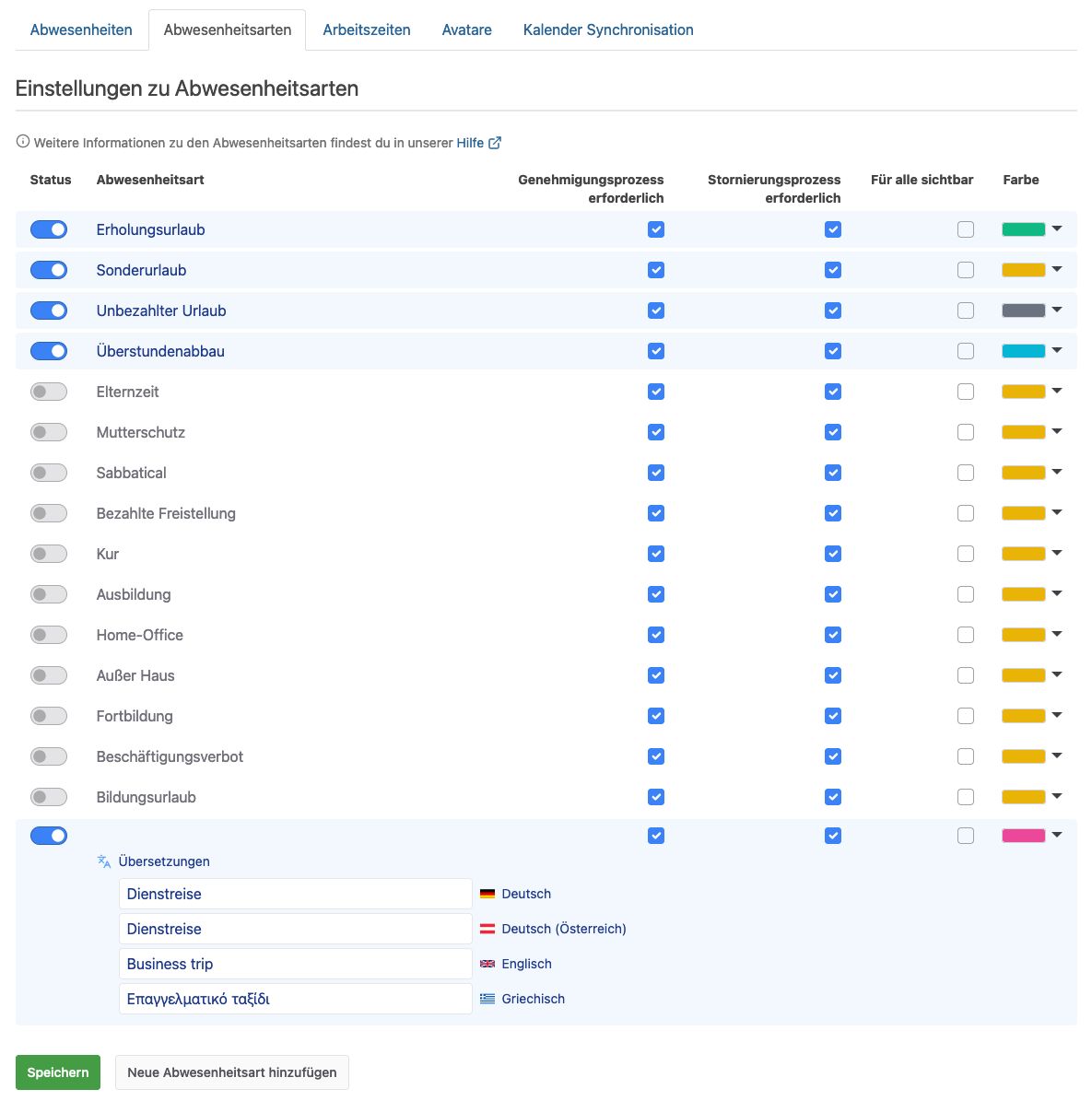The height and width of the screenshot is (1101, 1092).
Task: Uncheck Genehmigungsprozess for Kur
Action: point(656,554)
